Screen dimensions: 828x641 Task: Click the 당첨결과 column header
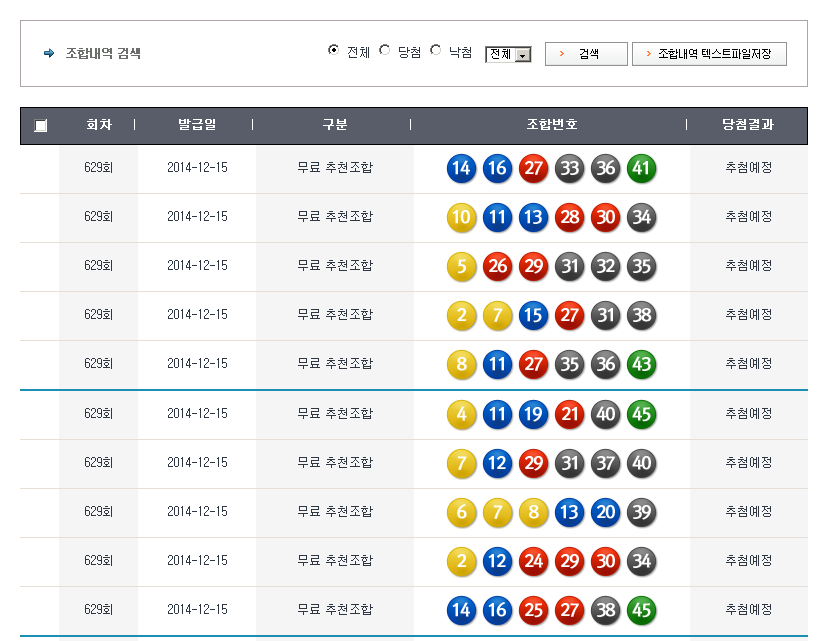(748, 125)
